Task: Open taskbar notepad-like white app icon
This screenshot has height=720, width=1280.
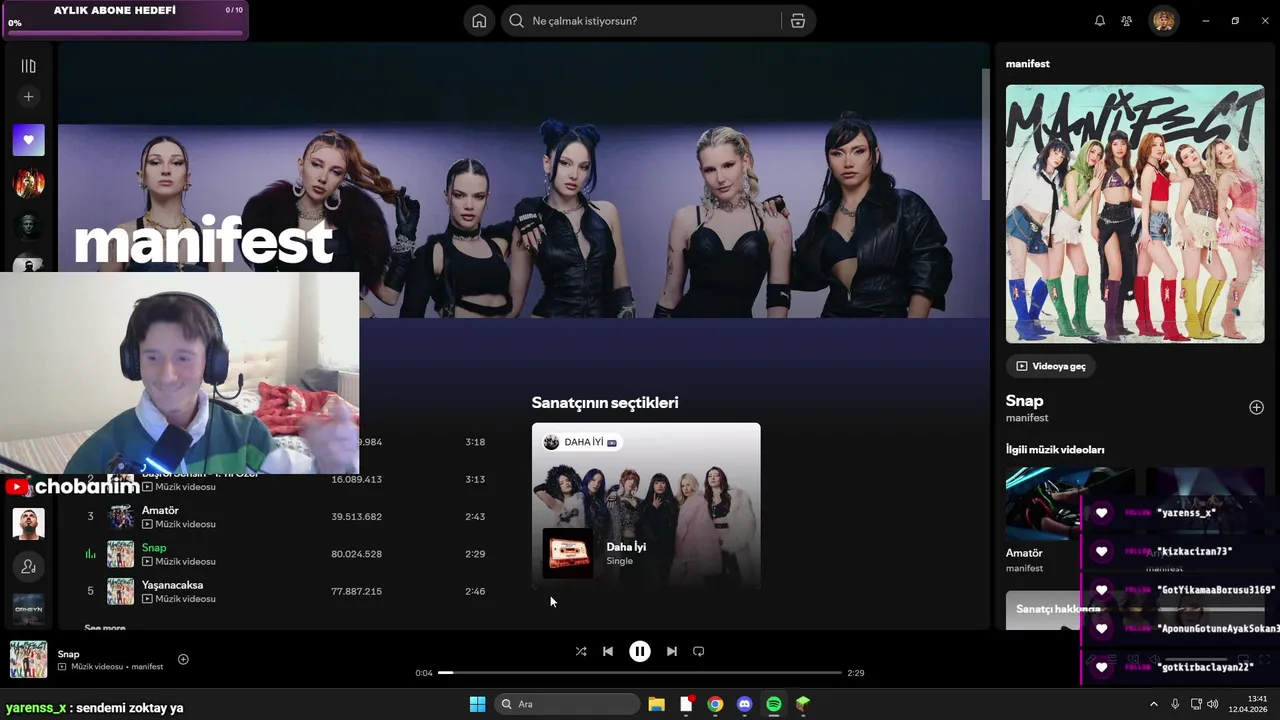Action: coord(686,704)
